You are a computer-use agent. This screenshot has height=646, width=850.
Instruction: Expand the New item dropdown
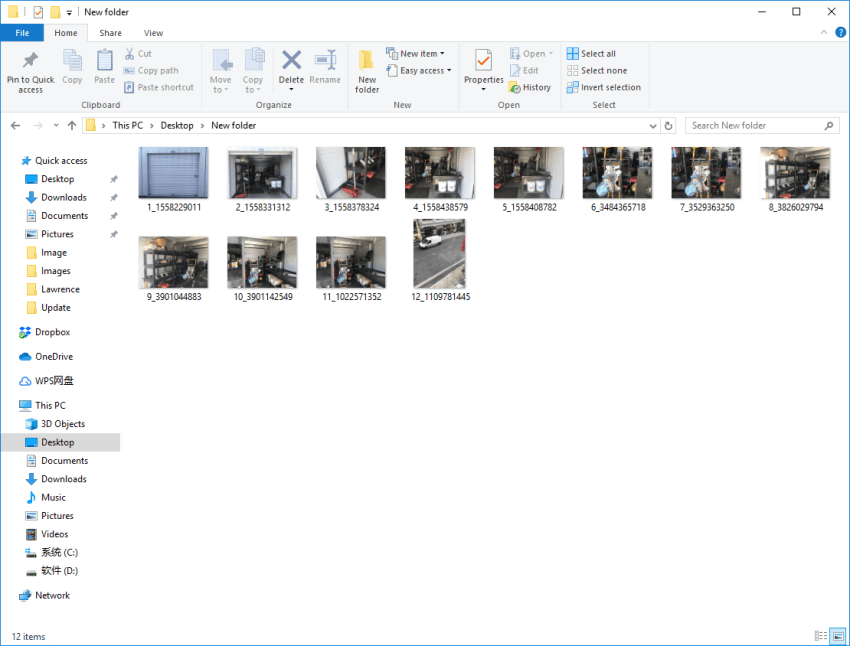click(417, 53)
